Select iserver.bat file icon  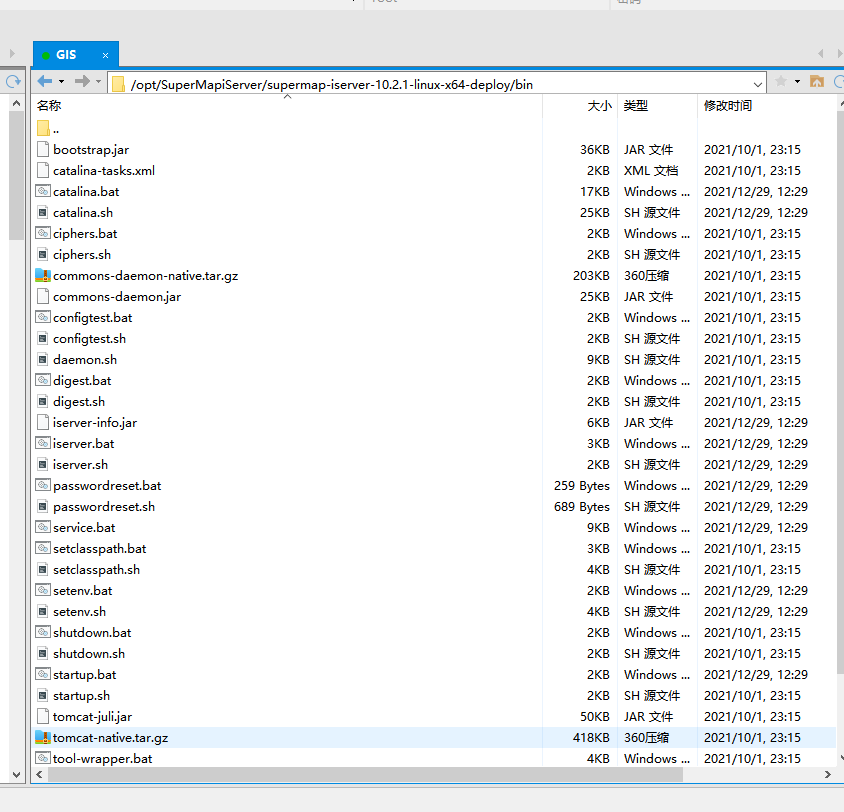pyautogui.click(x=43, y=443)
